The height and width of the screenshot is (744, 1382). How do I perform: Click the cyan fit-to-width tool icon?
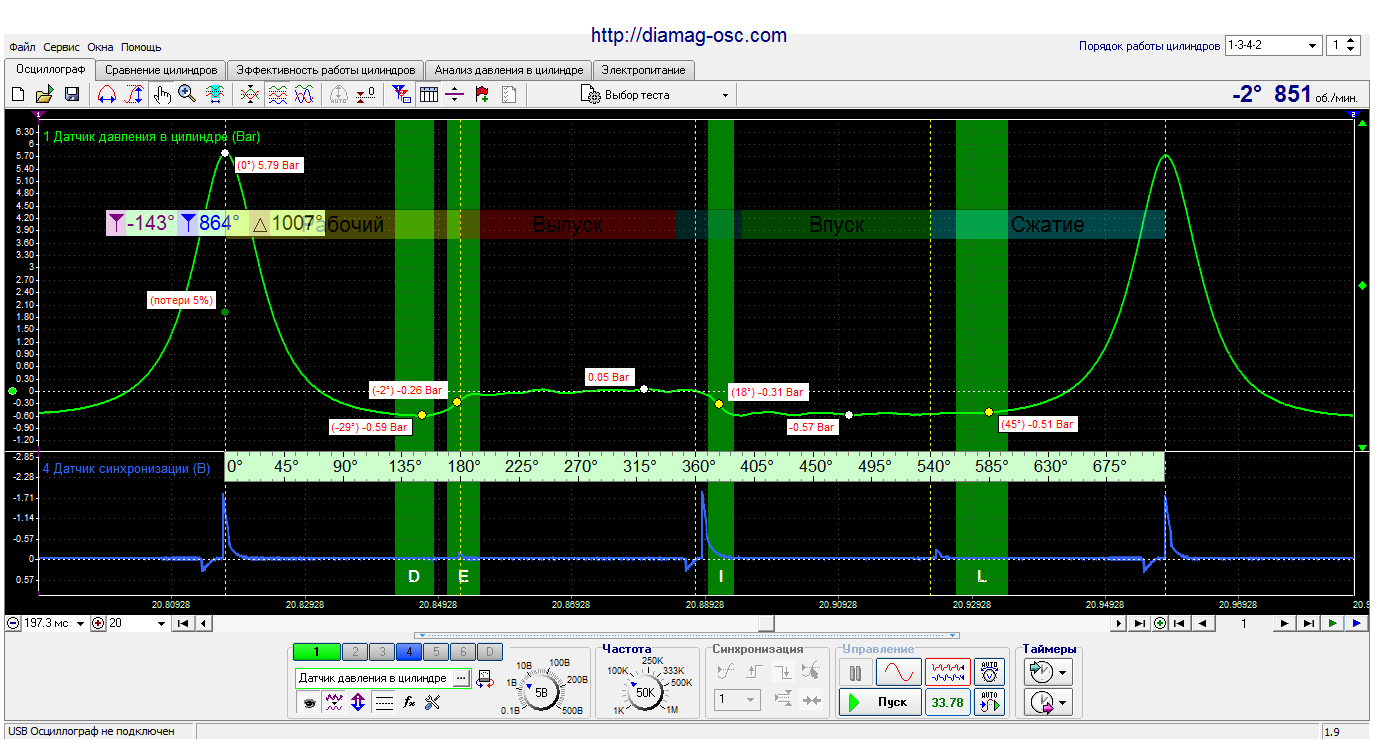[214, 95]
